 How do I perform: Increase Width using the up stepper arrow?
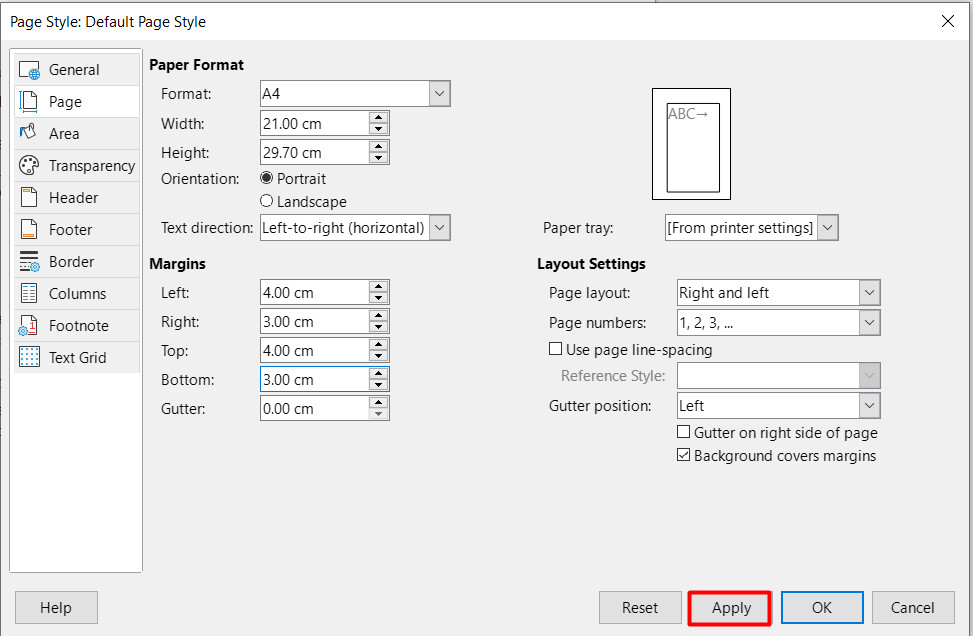coord(379,118)
